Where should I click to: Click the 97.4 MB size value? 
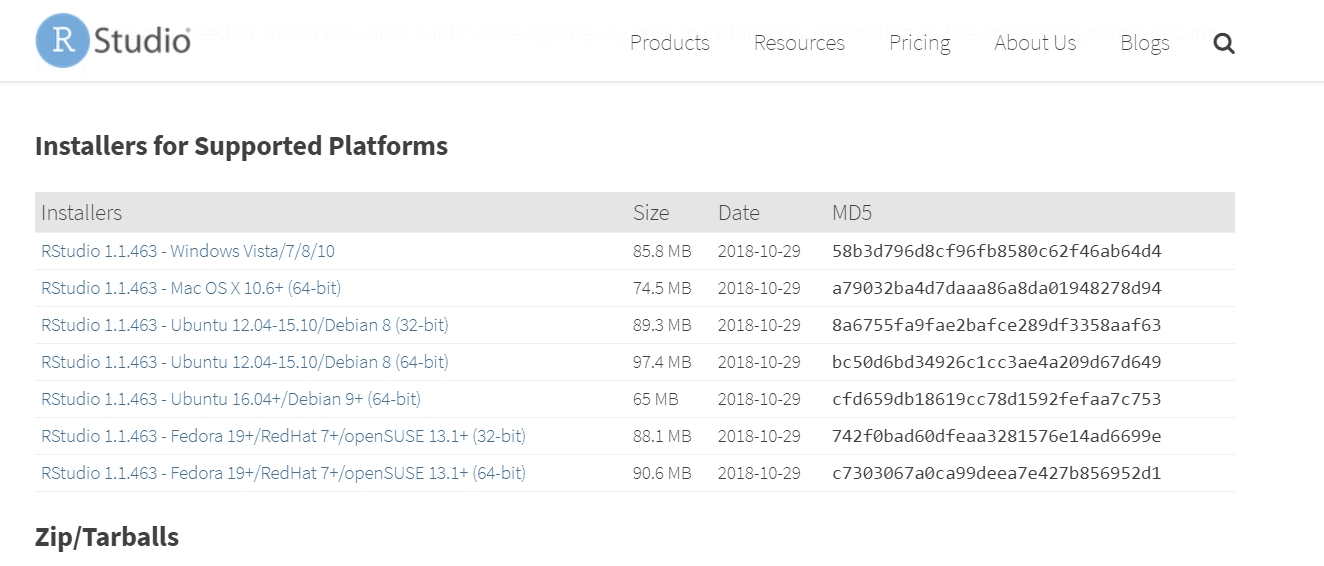(662, 362)
